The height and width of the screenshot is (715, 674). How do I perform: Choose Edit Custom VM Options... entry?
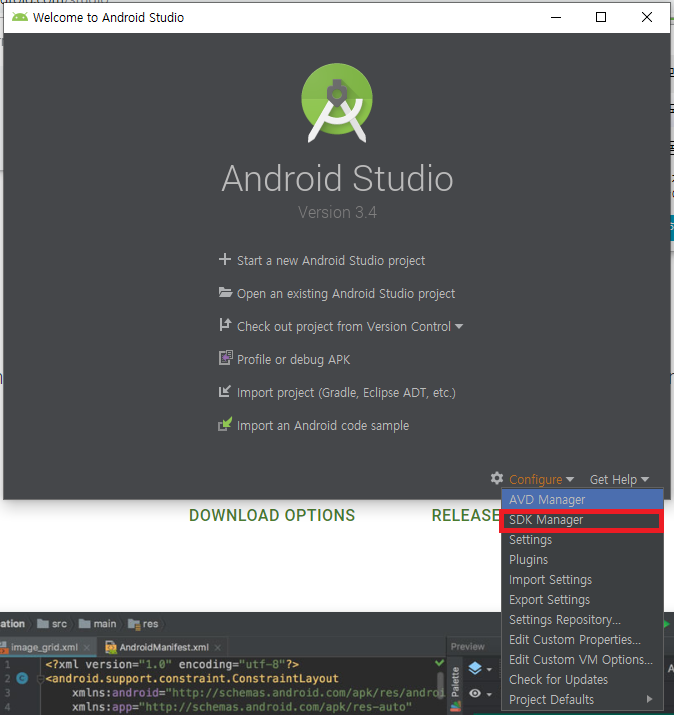[x=582, y=660]
